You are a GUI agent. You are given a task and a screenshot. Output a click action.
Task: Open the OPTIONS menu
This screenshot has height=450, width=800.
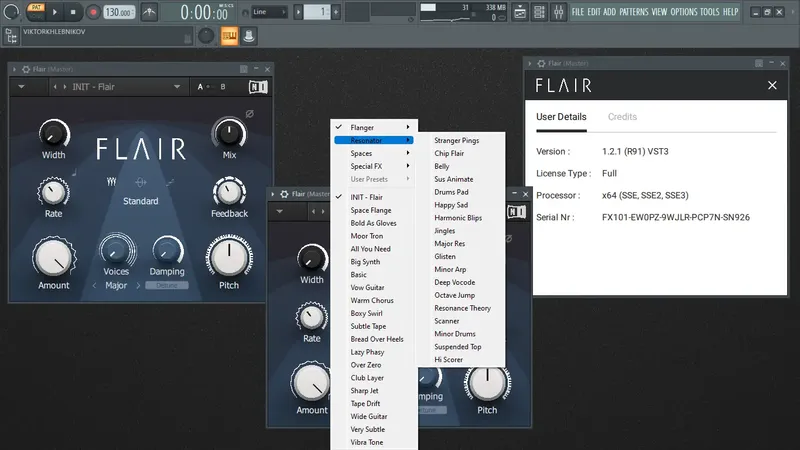(683, 12)
